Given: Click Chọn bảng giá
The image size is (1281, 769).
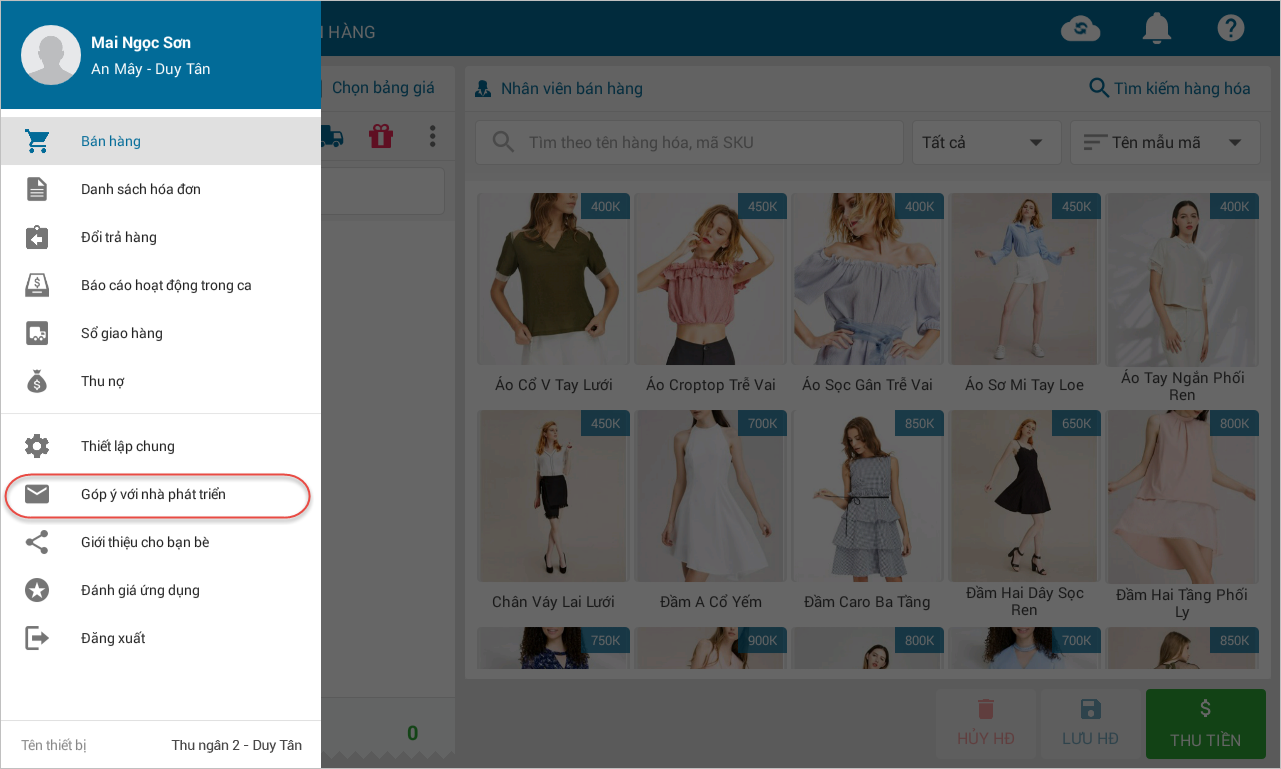Looking at the screenshot, I should click(x=383, y=88).
